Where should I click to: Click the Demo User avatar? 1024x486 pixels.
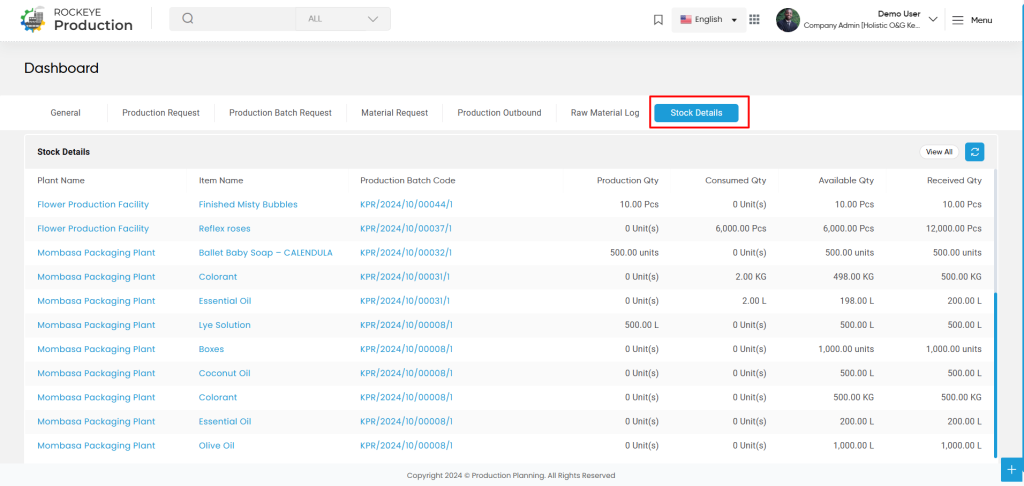pyautogui.click(x=788, y=20)
